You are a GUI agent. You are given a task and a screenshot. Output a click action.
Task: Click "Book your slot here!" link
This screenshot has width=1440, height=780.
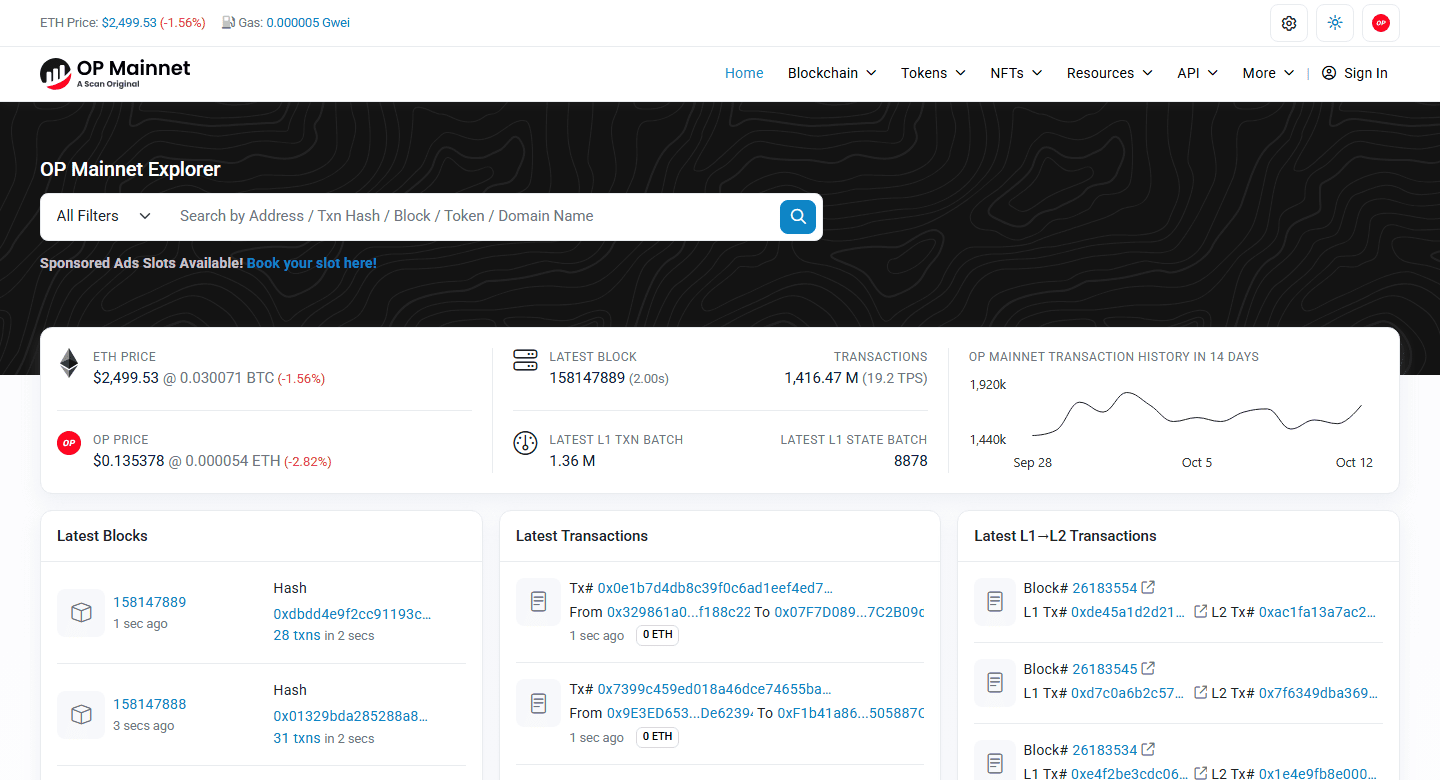tap(312, 263)
